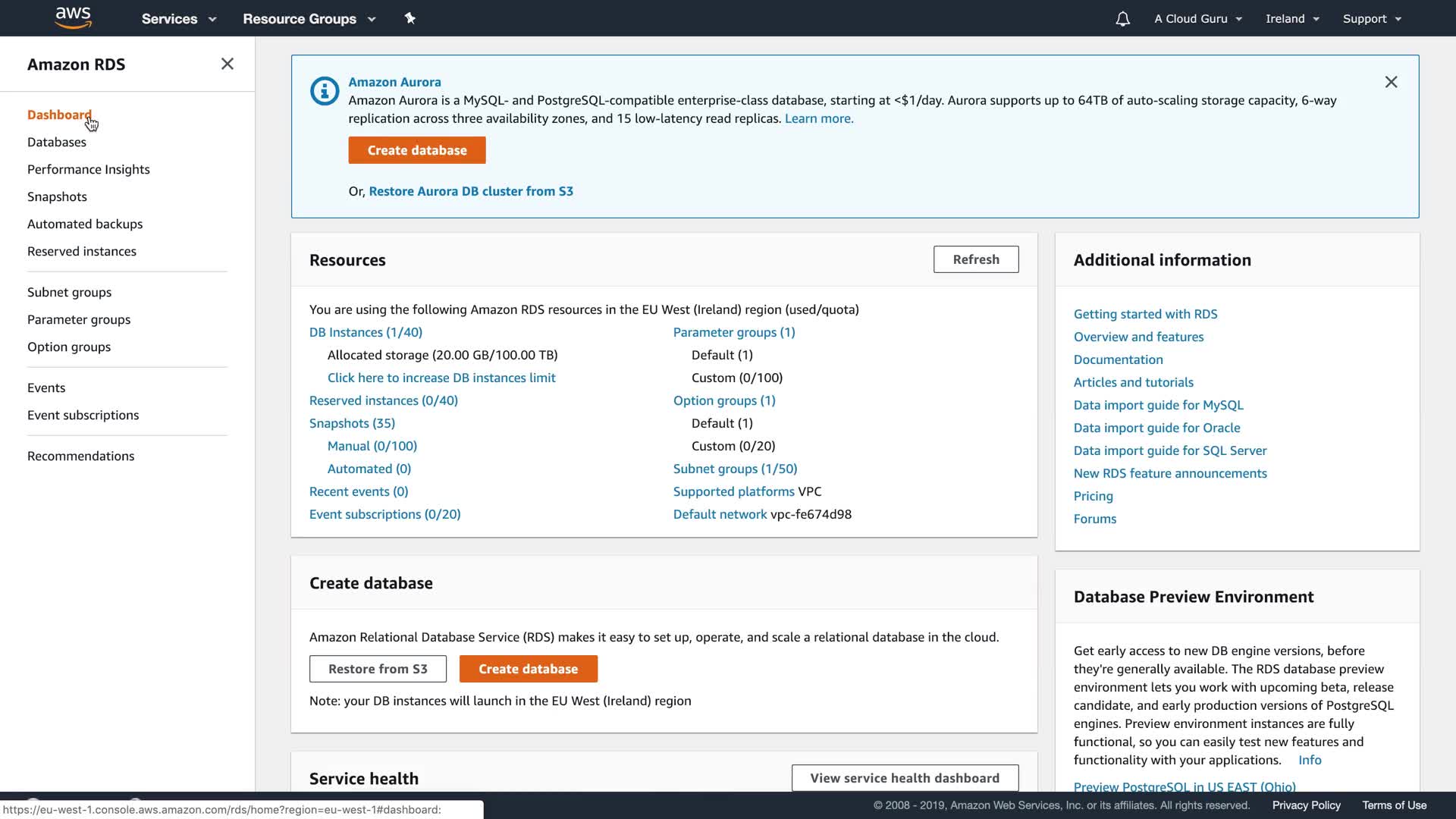Click Refresh in Resources panel
1456x819 pixels.
coord(975,259)
